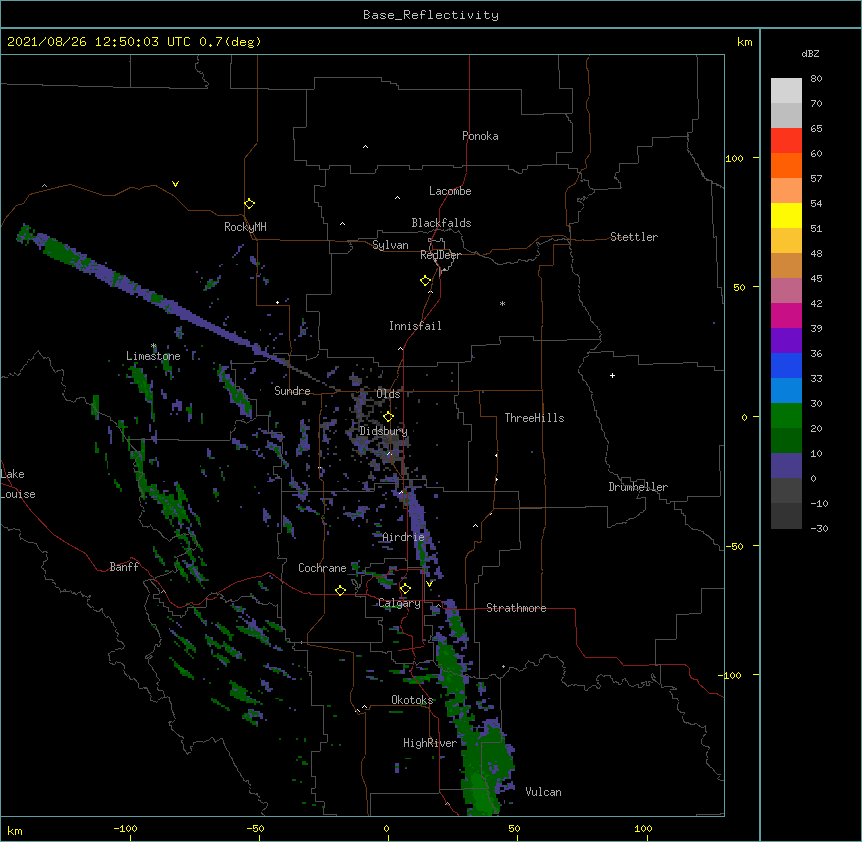Click the Didsbury label
862x842 pixels.
pyautogui.click(x=384, y=431)
